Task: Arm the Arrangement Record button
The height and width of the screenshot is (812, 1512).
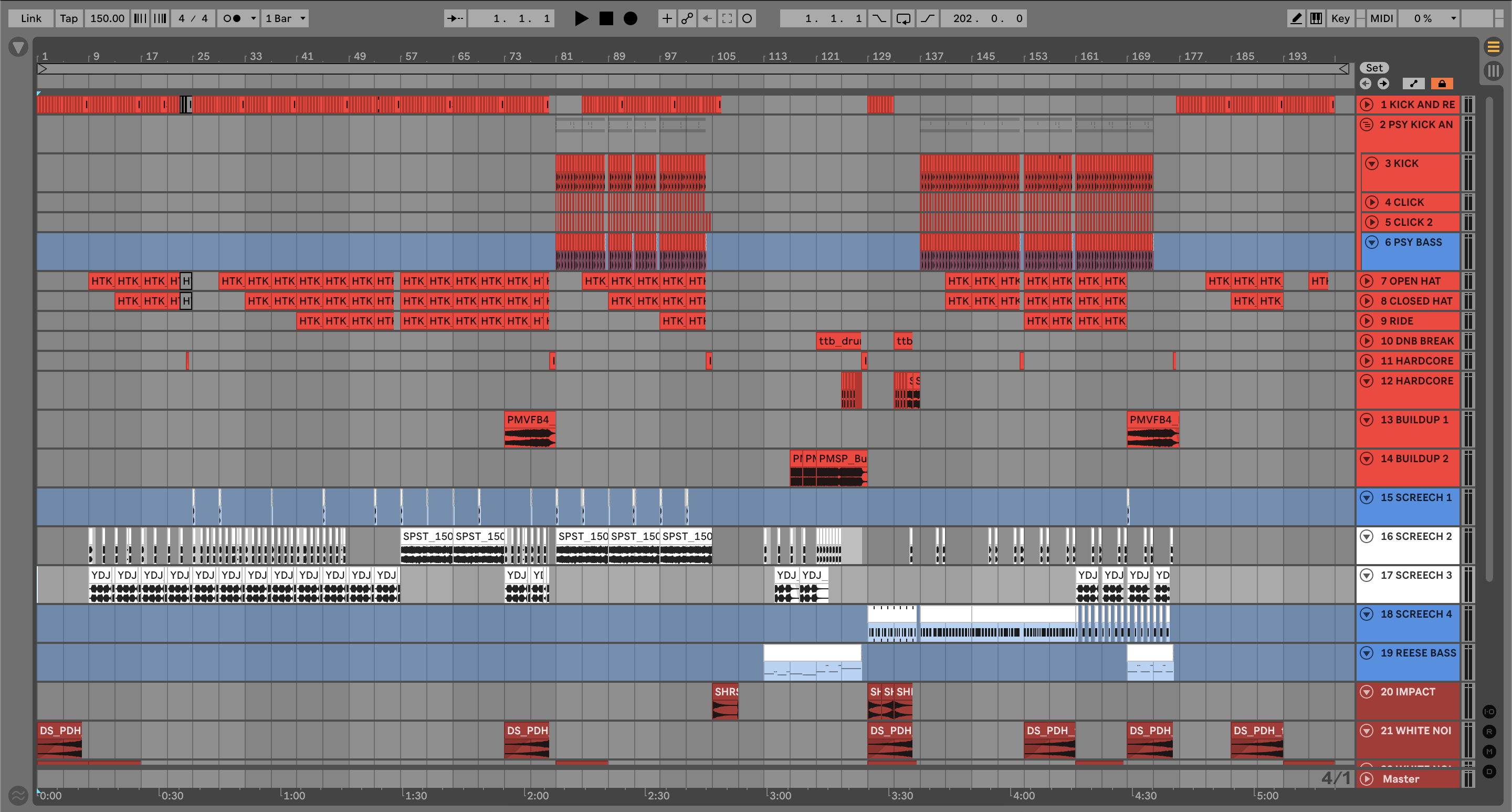Action: point(631,18)
